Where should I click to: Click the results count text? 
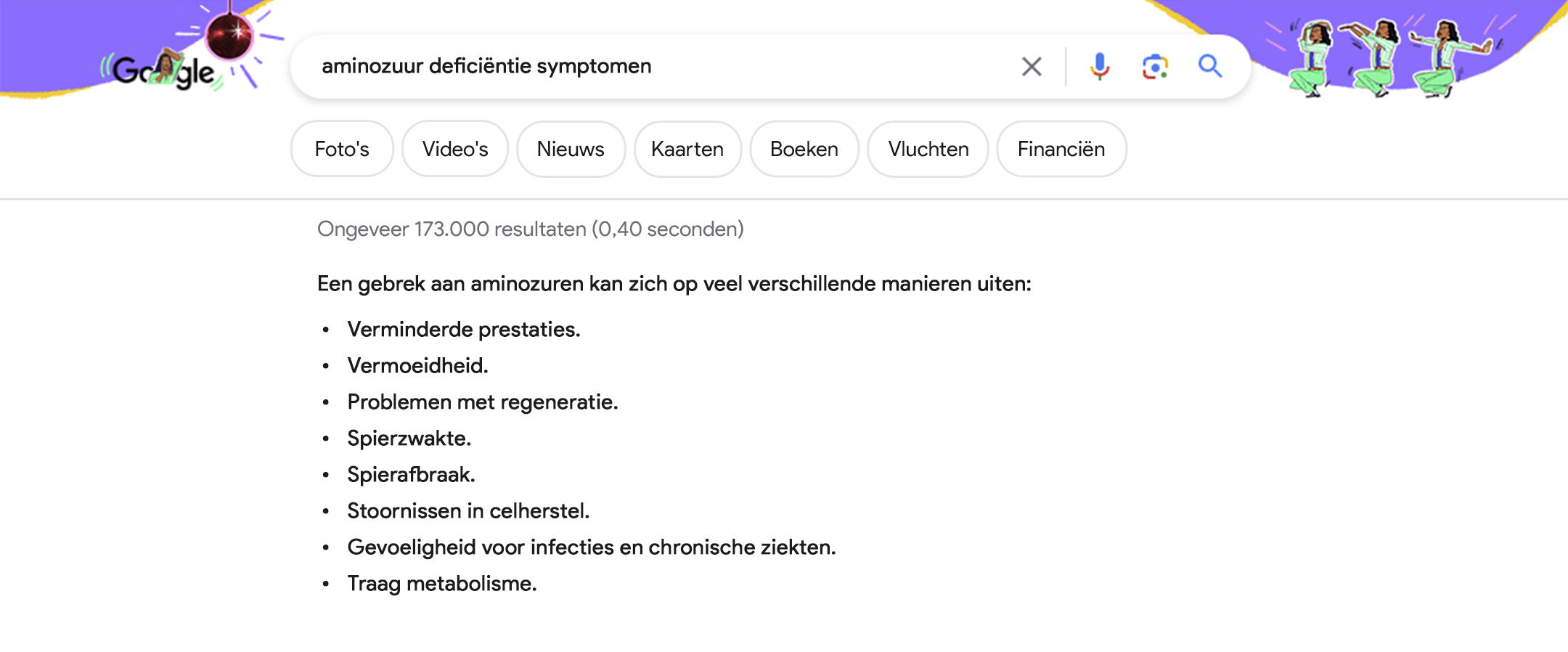tap(530, 229)
